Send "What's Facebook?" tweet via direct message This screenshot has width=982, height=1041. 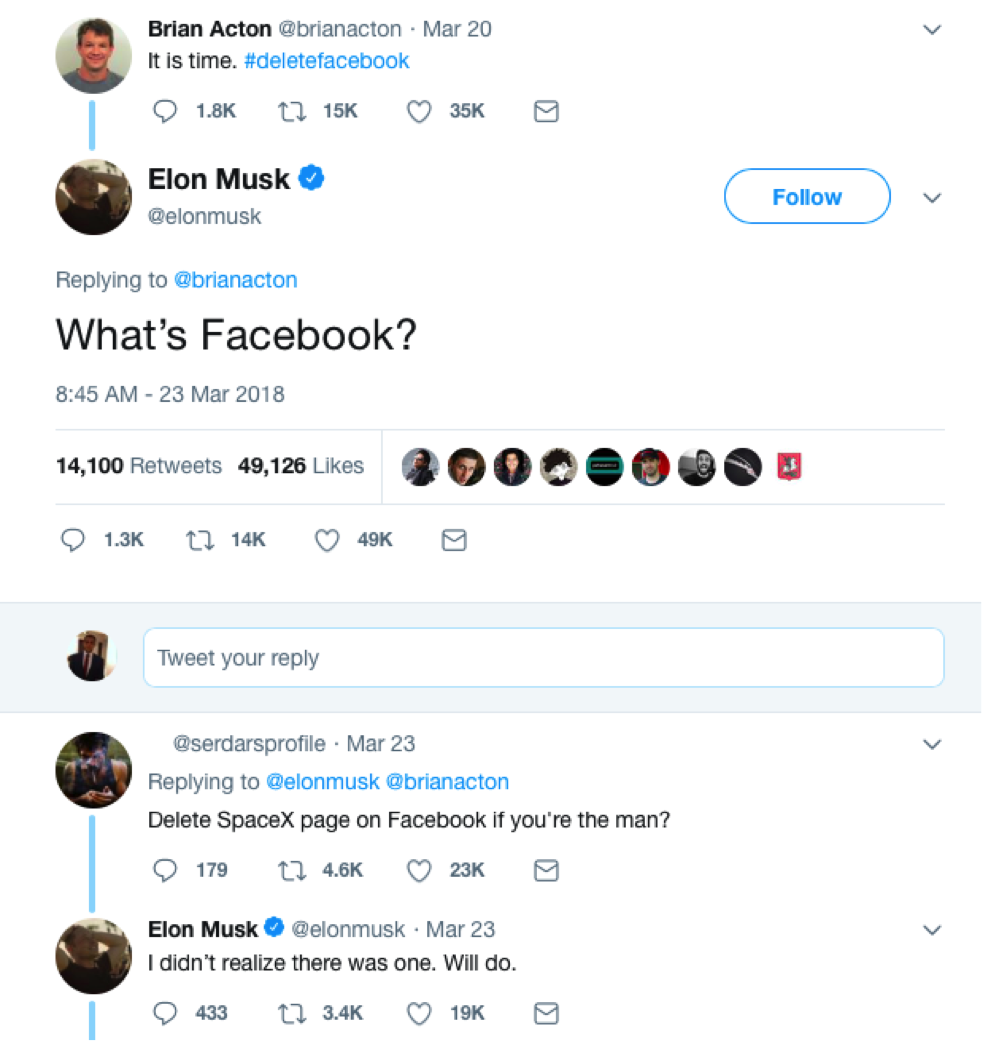[x=454, y=540]
